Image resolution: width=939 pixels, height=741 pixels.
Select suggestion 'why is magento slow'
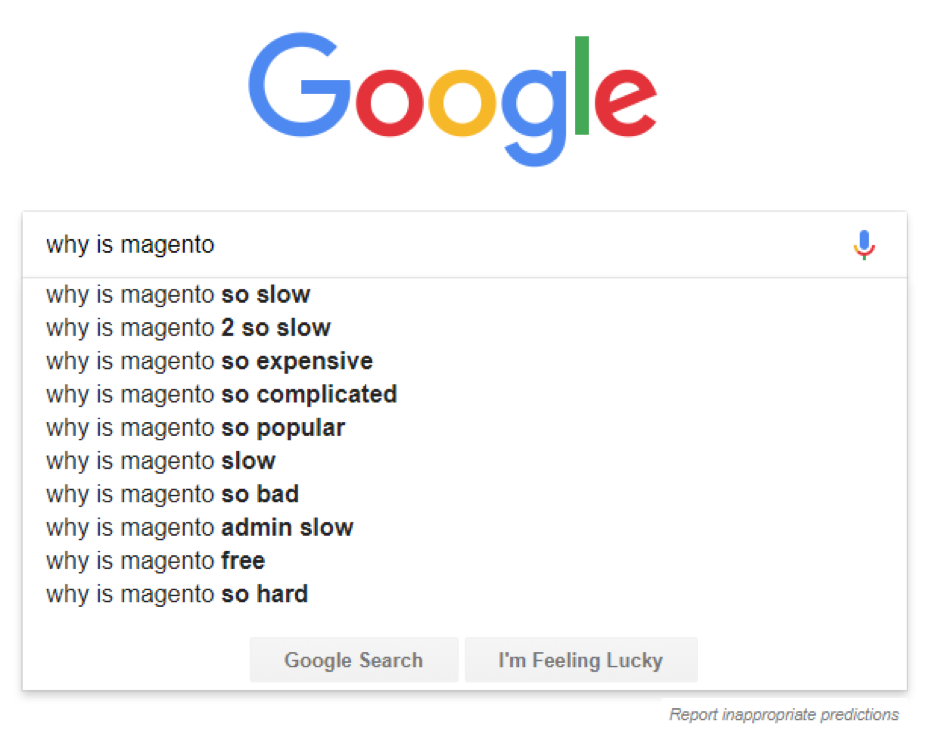click(160, 461)
